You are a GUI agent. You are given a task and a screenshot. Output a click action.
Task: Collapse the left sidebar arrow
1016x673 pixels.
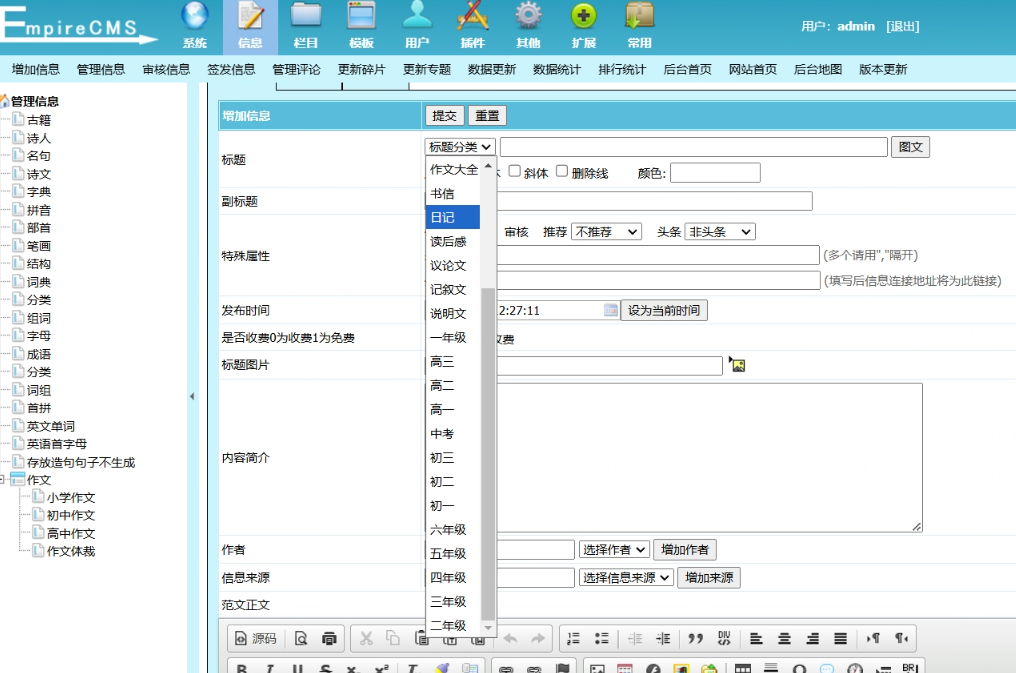tap(192, 396)
